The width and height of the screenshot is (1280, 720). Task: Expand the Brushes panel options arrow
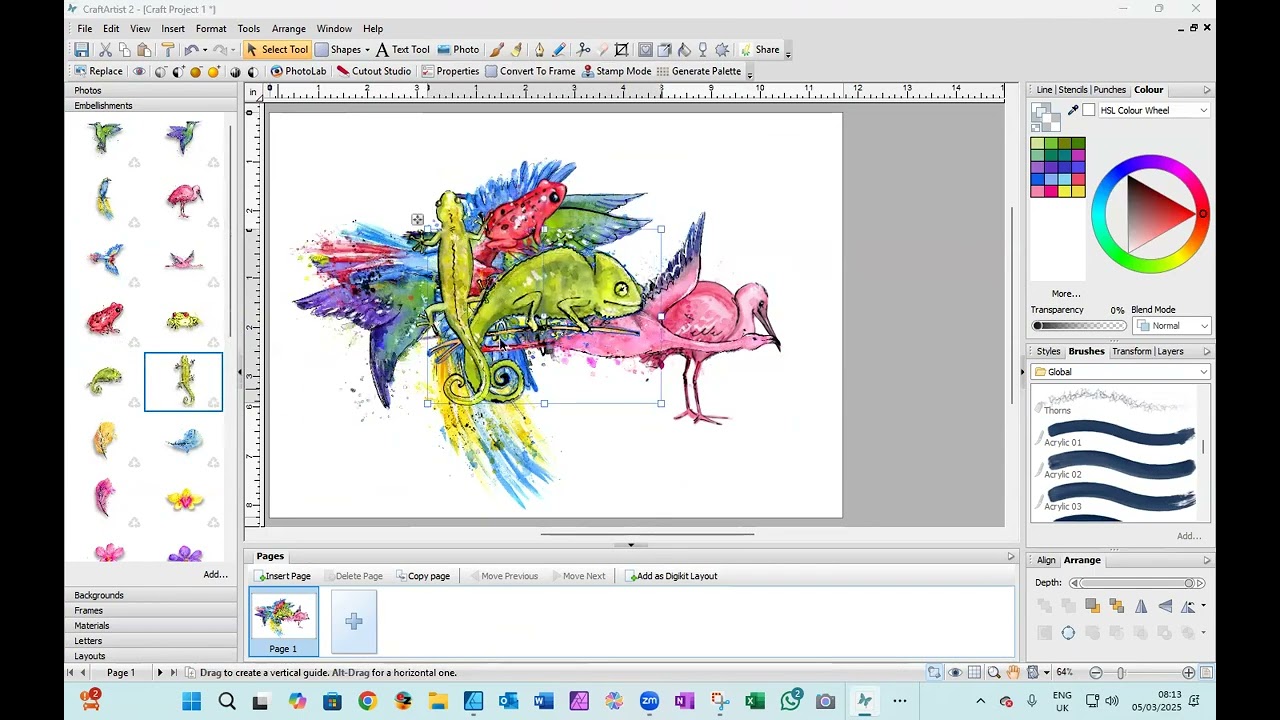[1206, 352]
